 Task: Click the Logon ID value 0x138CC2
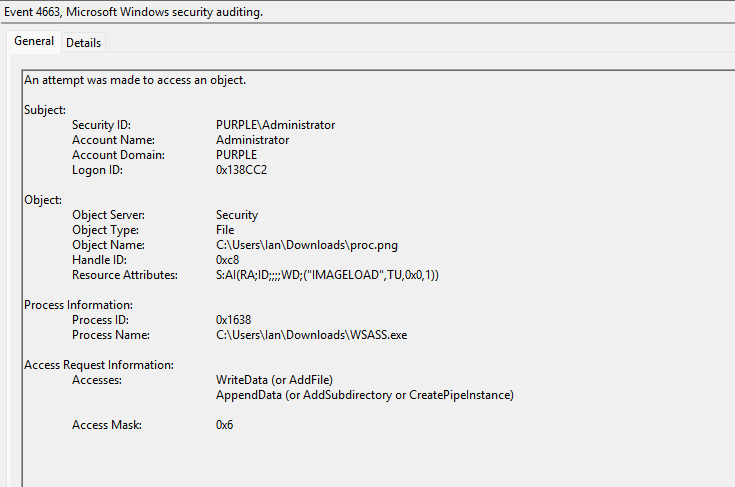pos(241,170)
